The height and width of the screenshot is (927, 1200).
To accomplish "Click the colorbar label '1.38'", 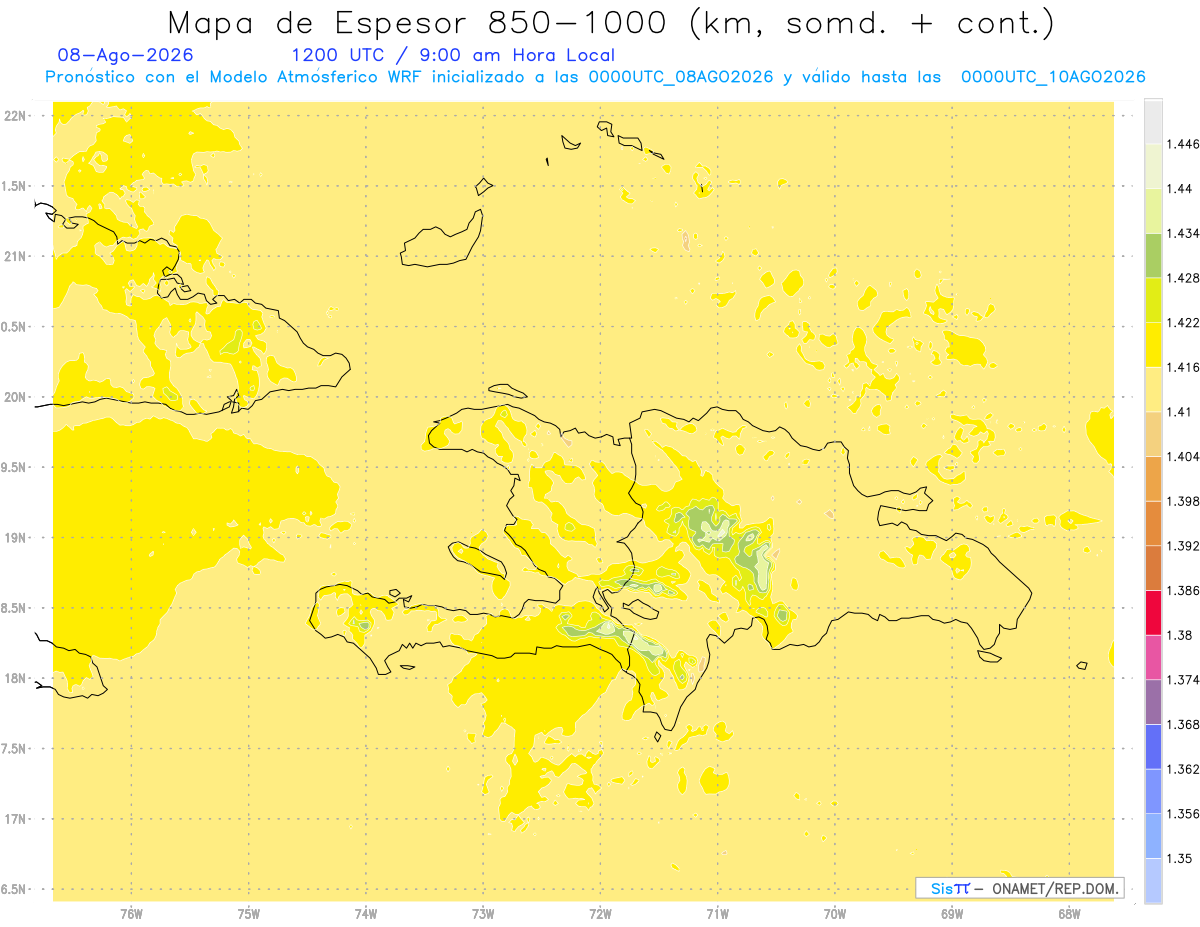I will (1180, 635).
